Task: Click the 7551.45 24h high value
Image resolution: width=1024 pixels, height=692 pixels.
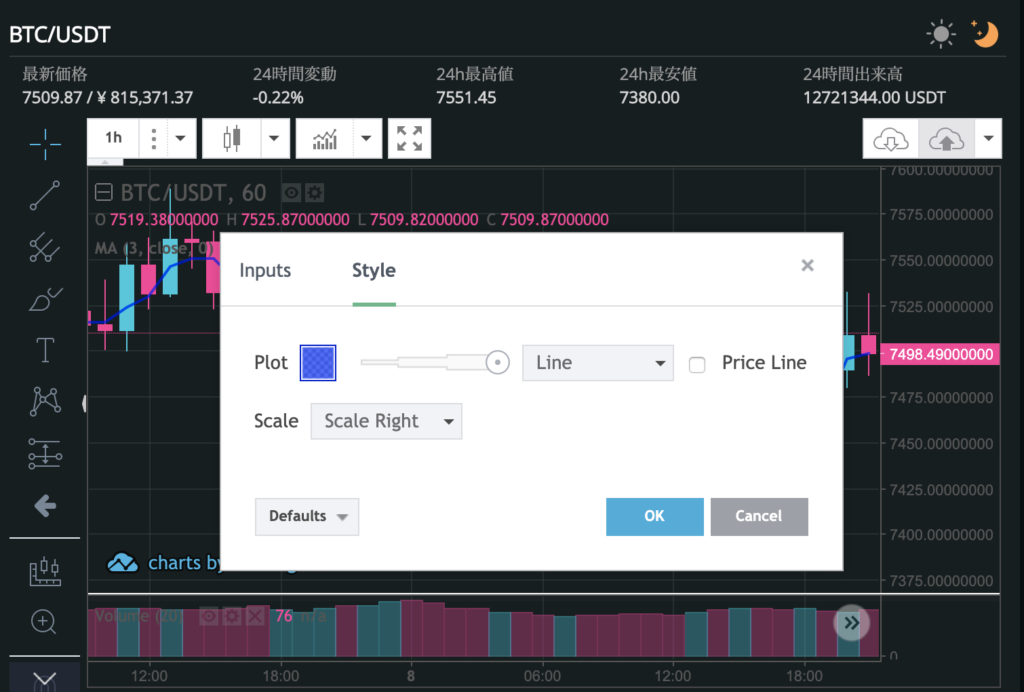Action: point(466,98)
